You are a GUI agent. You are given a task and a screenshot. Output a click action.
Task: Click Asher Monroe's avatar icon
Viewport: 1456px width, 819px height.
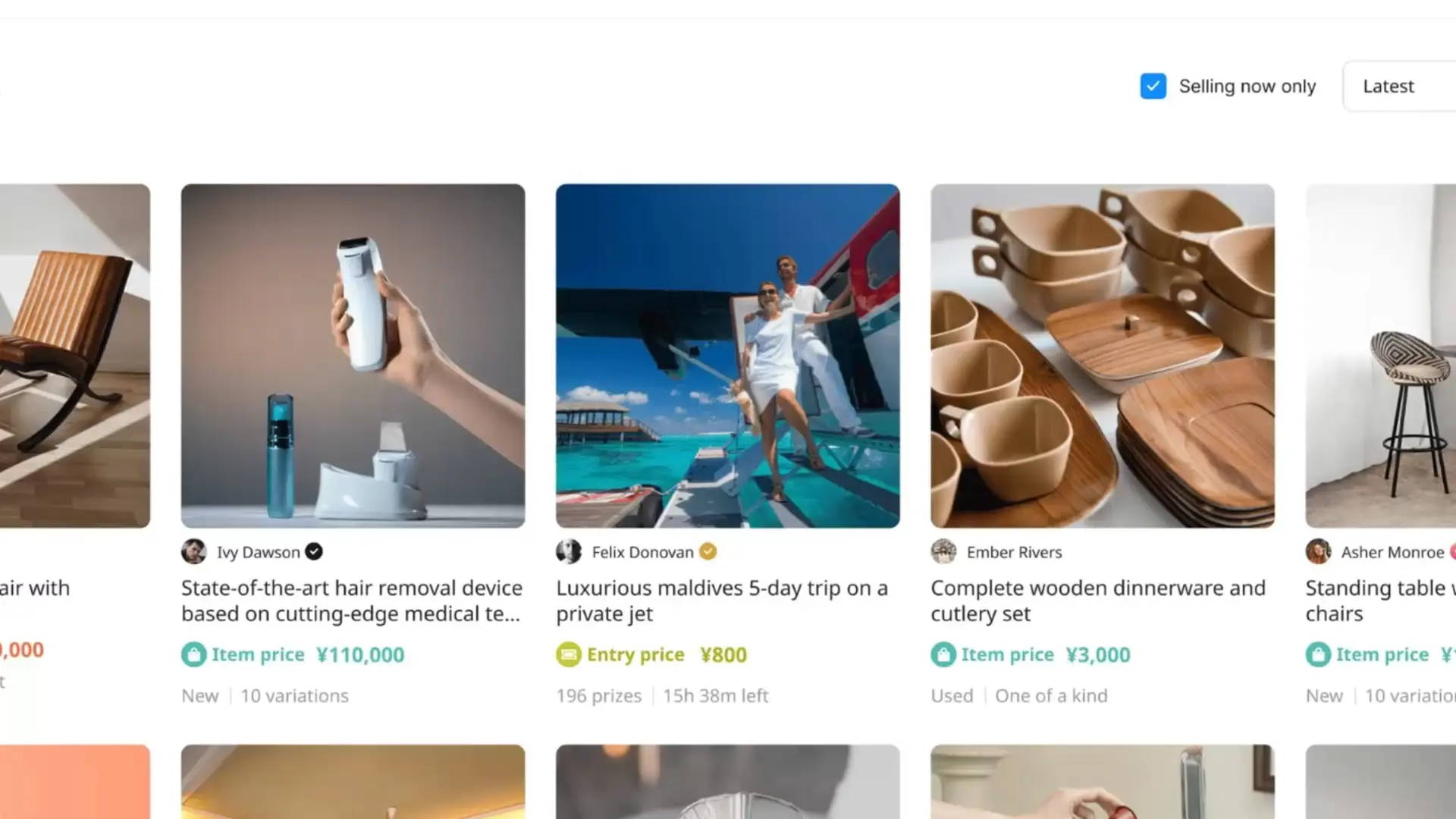tap(1318, 552)
